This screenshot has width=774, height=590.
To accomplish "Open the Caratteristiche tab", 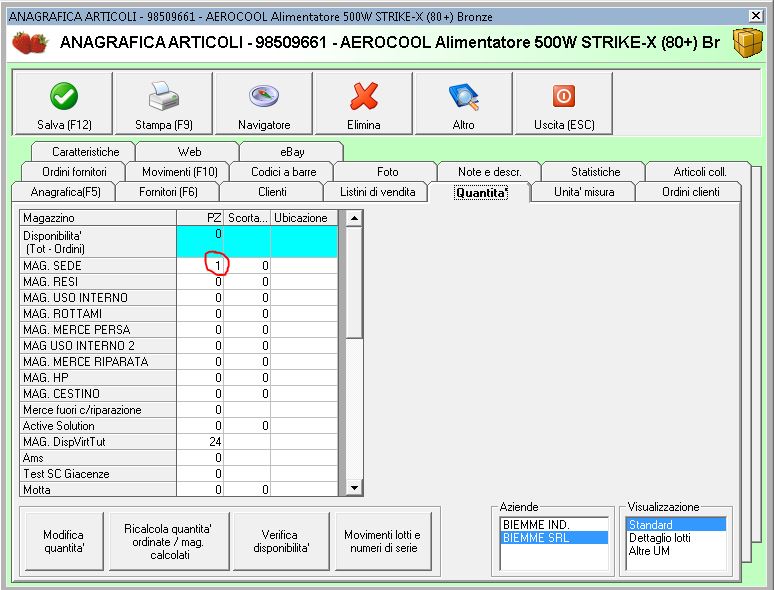I will (85, 152).
